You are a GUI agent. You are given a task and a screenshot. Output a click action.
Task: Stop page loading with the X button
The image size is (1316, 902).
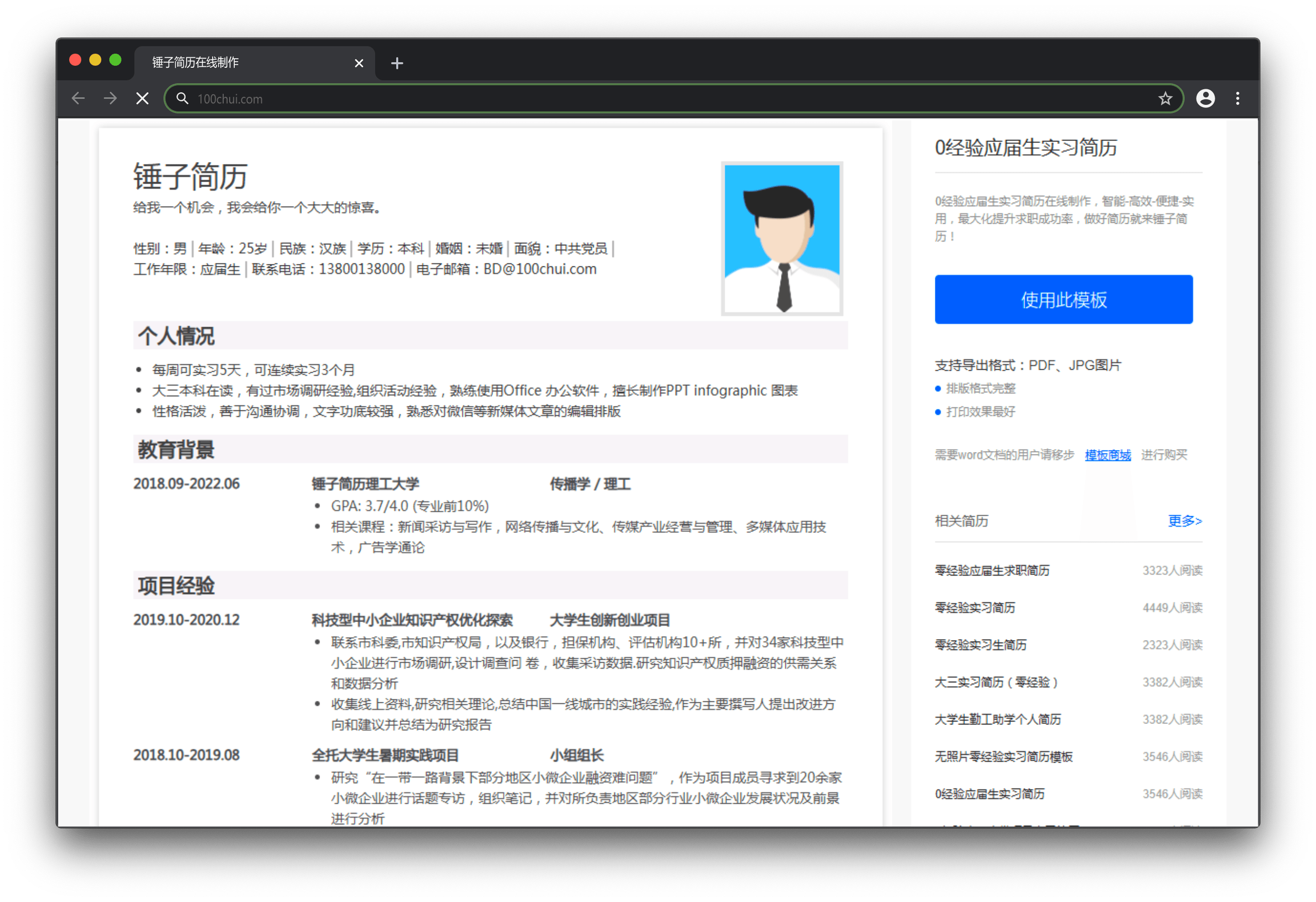[143, 99]
